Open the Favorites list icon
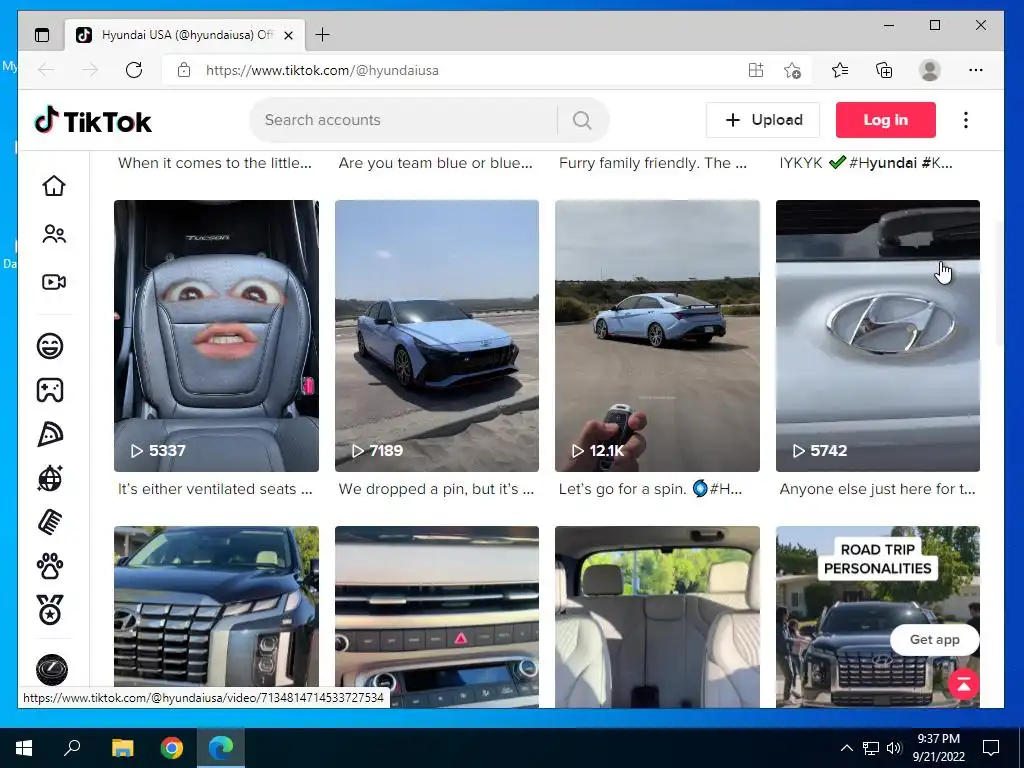 pyautogui.click(x=840, y=70)
